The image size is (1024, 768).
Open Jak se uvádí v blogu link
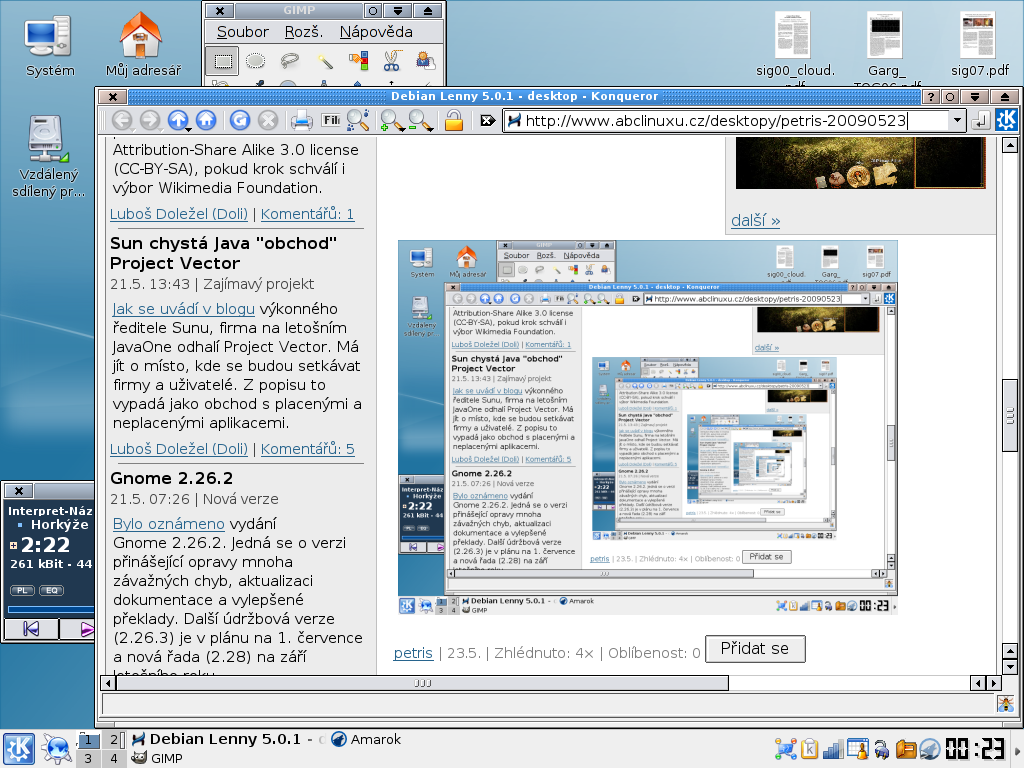tap(184, 308)
